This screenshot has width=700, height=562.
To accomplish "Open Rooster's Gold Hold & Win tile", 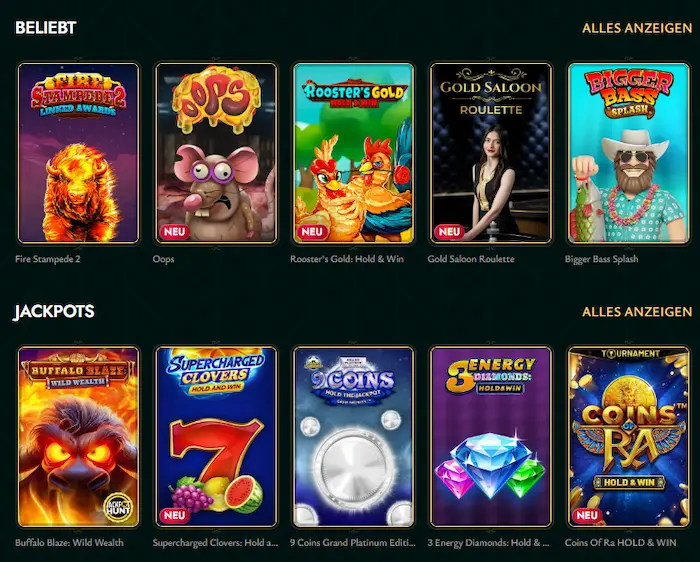I will click(353, 153).
